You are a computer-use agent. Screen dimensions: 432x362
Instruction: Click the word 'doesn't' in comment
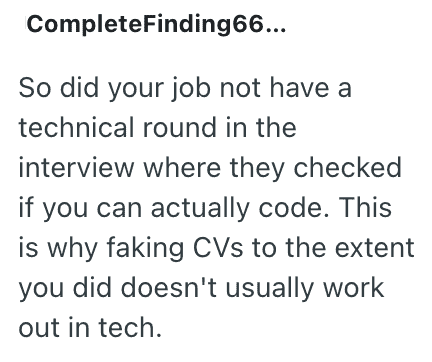[x=168, y=288]
